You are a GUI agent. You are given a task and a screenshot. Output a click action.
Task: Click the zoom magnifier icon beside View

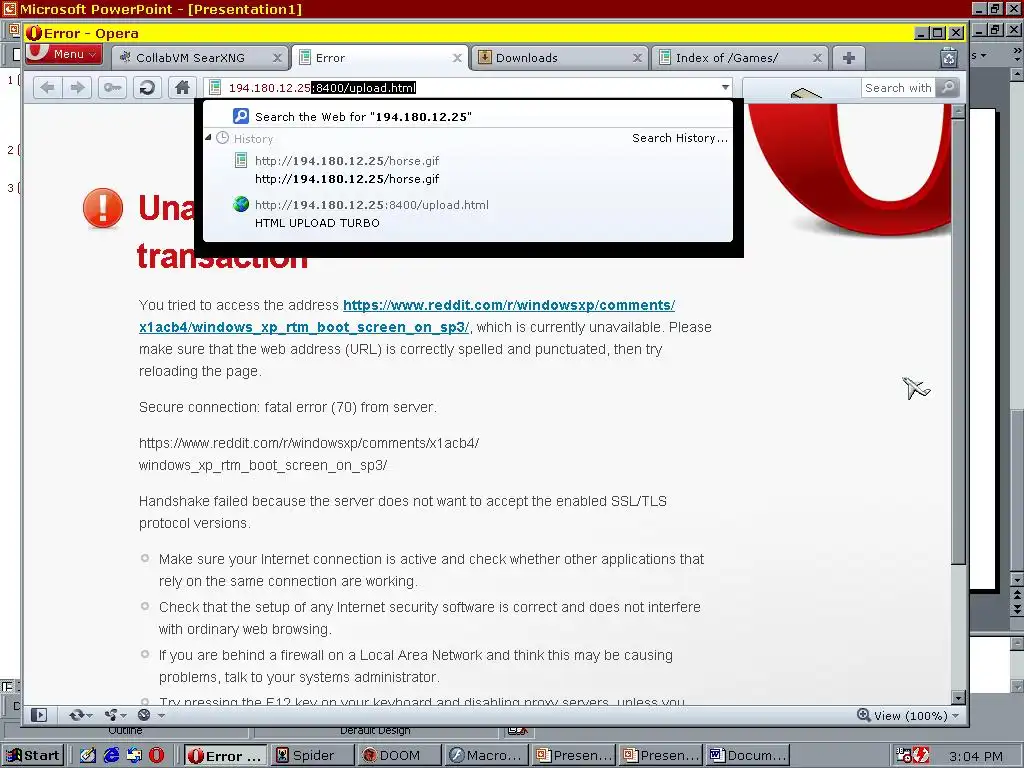point(863,715)
